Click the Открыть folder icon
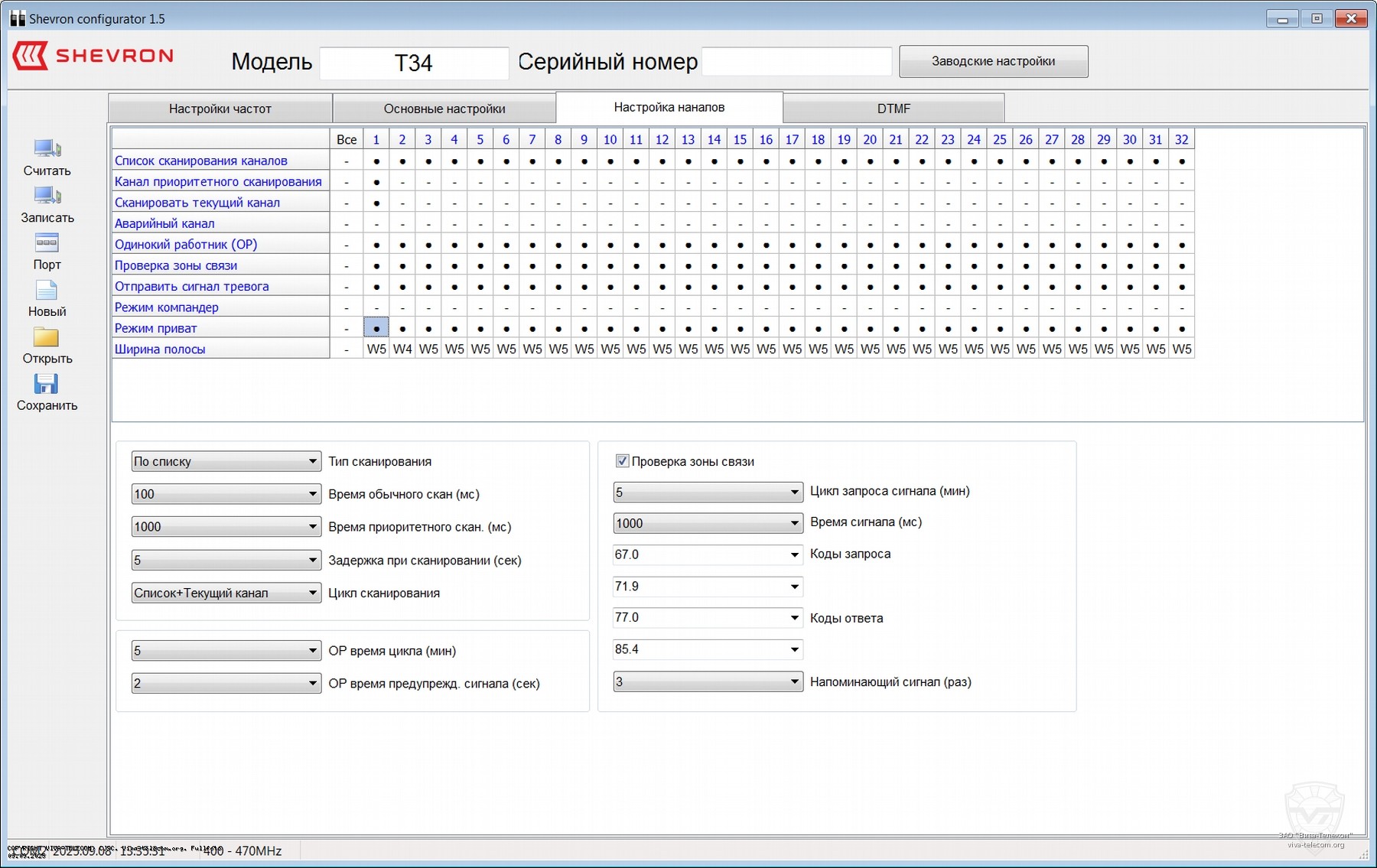This screenshot has width=1377, height=868. click(47, 337)
